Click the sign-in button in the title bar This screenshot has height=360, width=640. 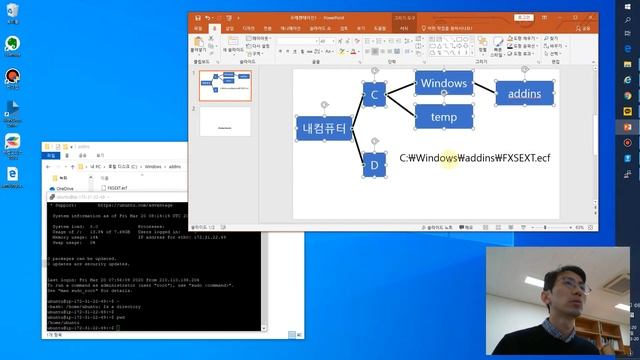click(524, 18)
